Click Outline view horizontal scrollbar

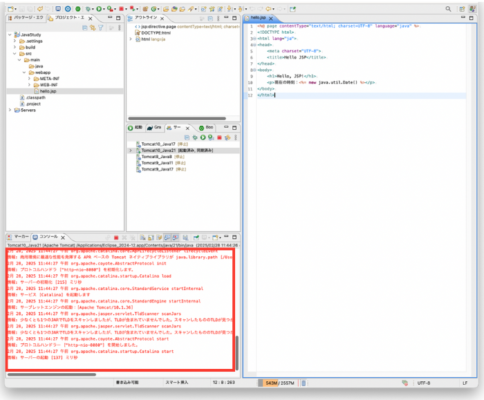click(x=177, y=118)
